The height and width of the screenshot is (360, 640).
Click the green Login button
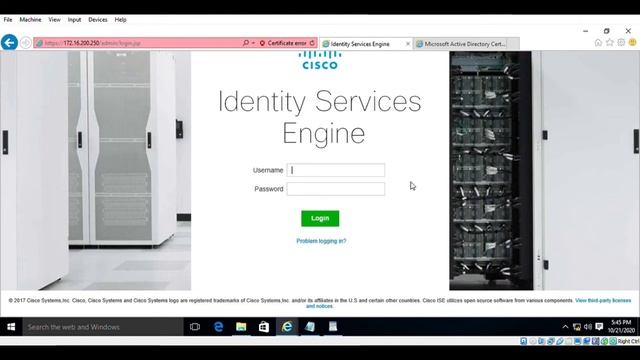pyautogui.click(x=320, y=218)
